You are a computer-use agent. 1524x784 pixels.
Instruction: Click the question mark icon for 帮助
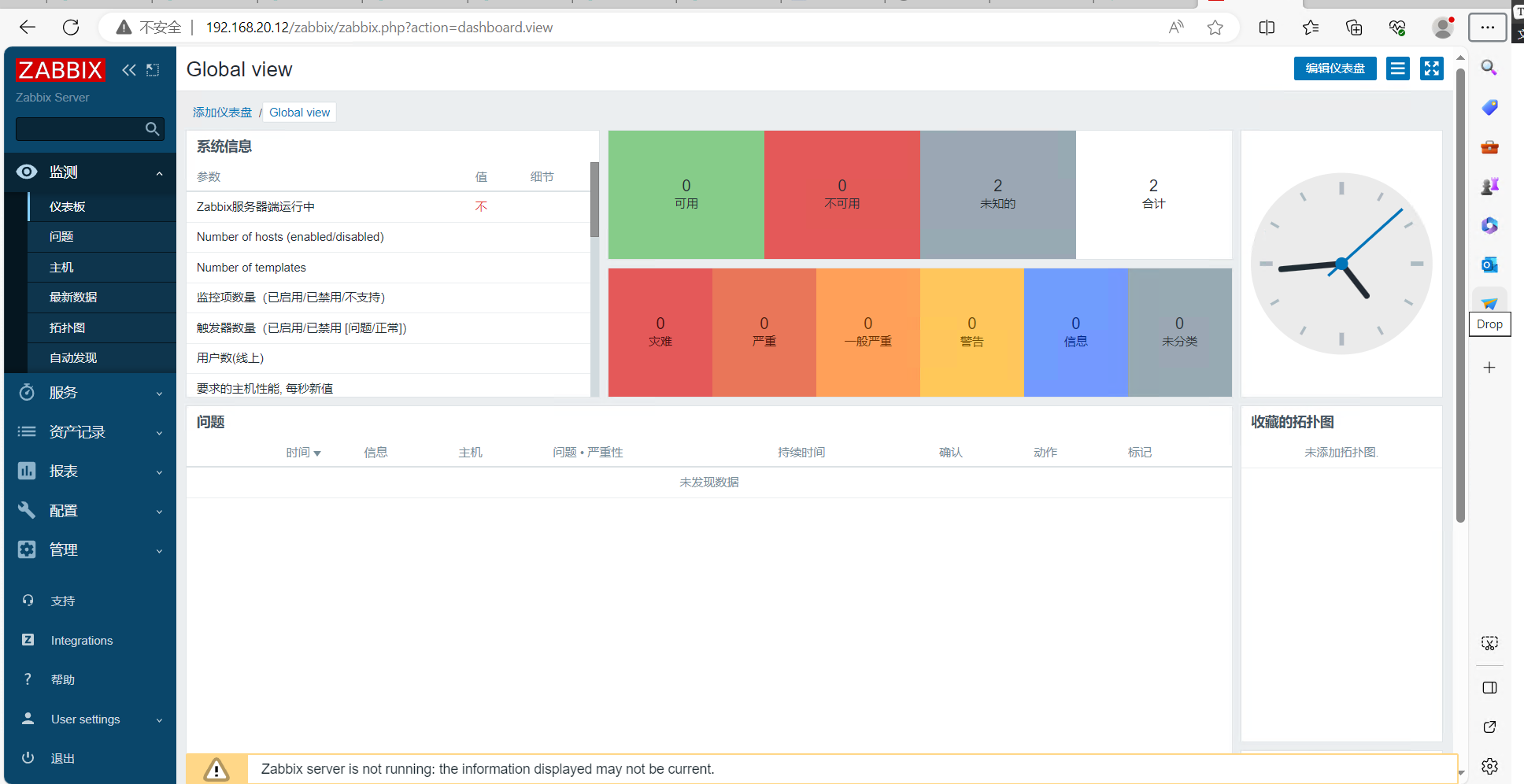pyautogui.click(x=28, y=679)
